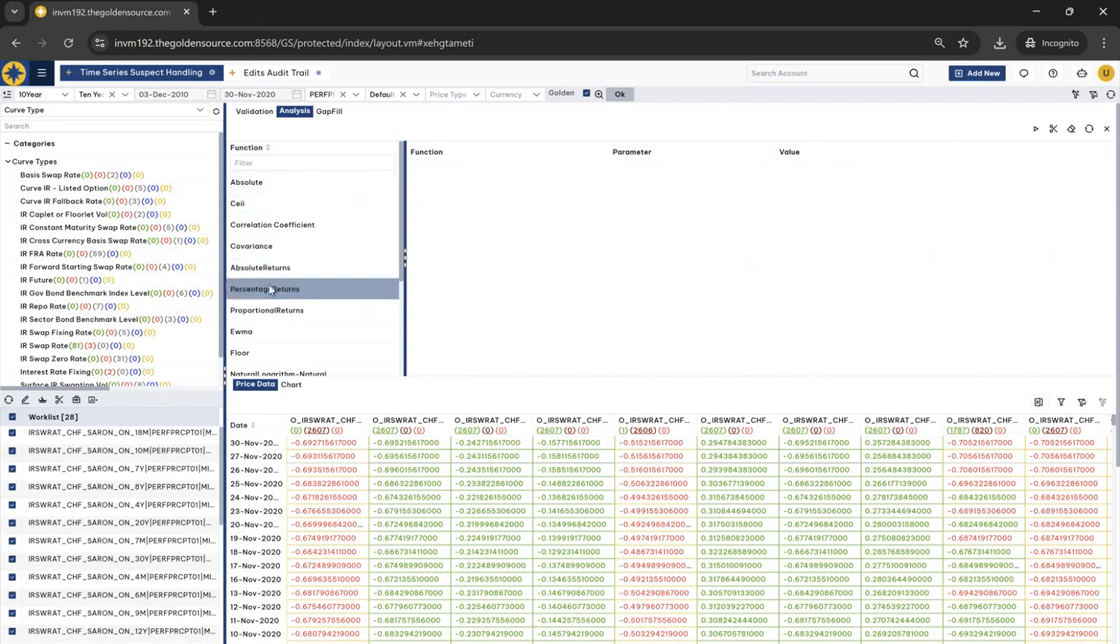Select the Price Data tab
The height and width of the screenshot is (644, 1120).
(x=255, y=385)
